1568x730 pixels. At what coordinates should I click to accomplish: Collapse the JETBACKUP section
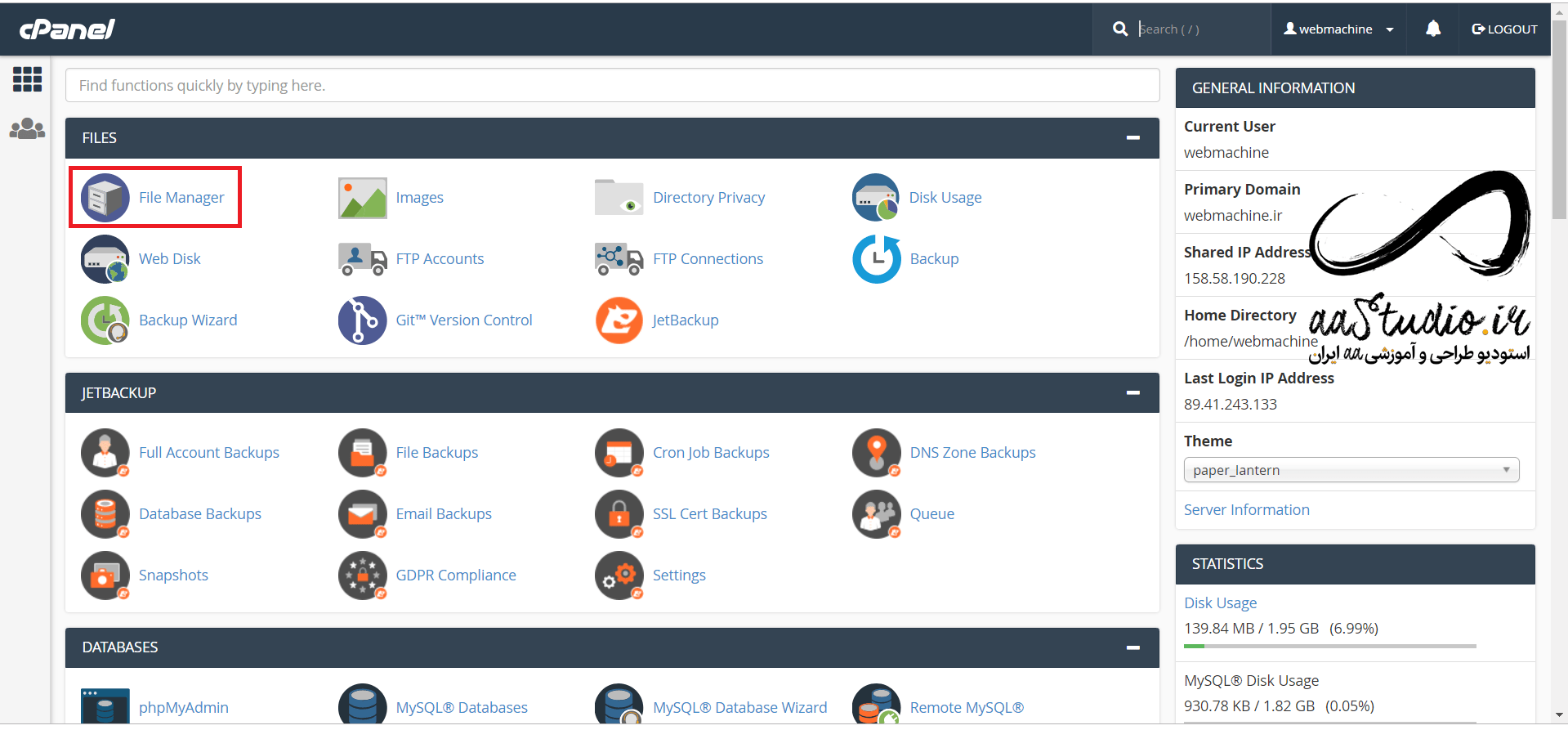(x=1133, y=393)
